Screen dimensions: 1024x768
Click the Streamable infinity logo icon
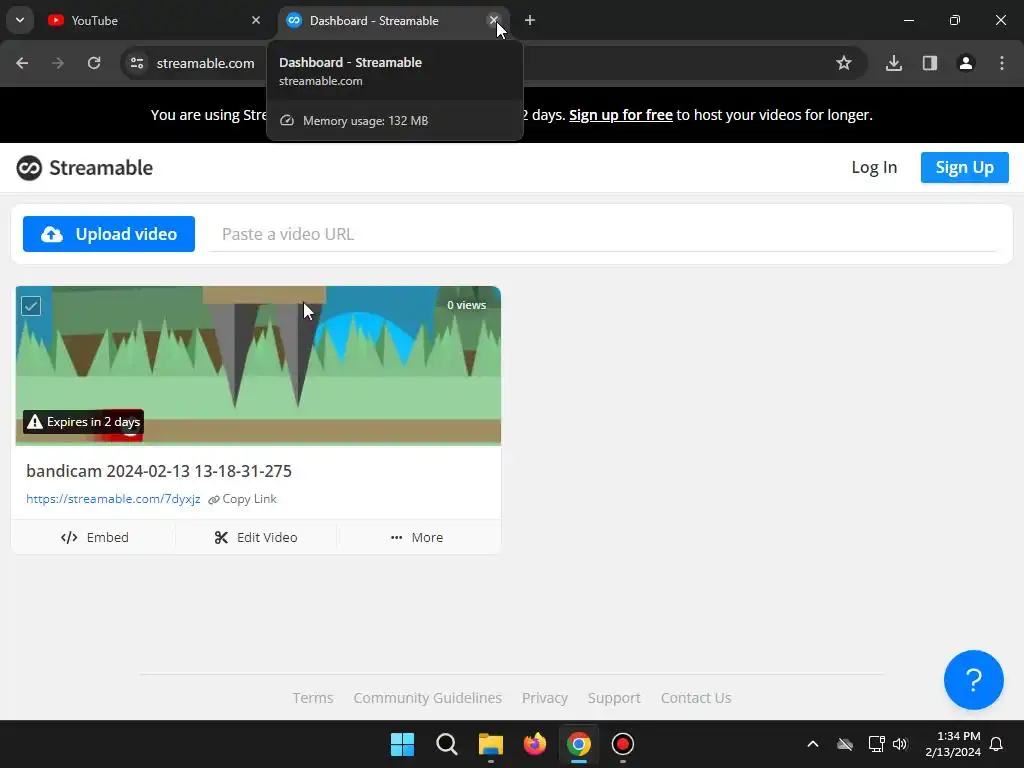click(29, 168)
